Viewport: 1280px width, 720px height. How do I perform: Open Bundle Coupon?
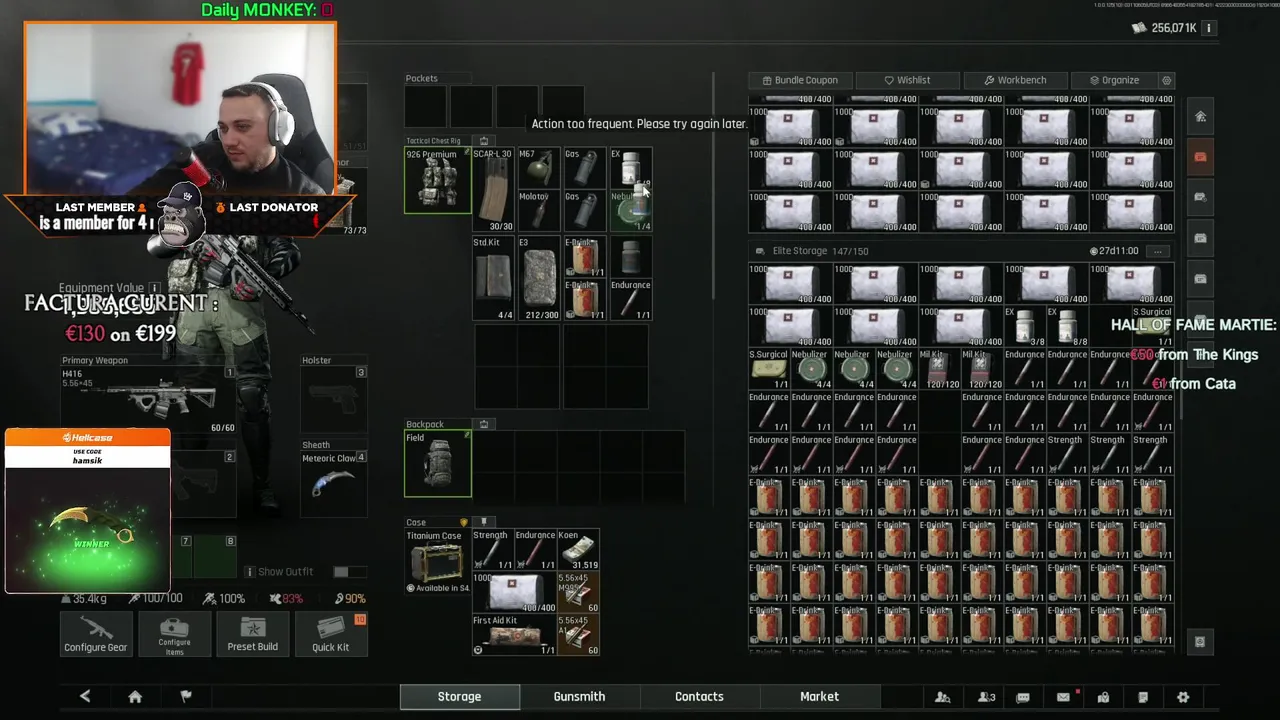tap(800, 80)
